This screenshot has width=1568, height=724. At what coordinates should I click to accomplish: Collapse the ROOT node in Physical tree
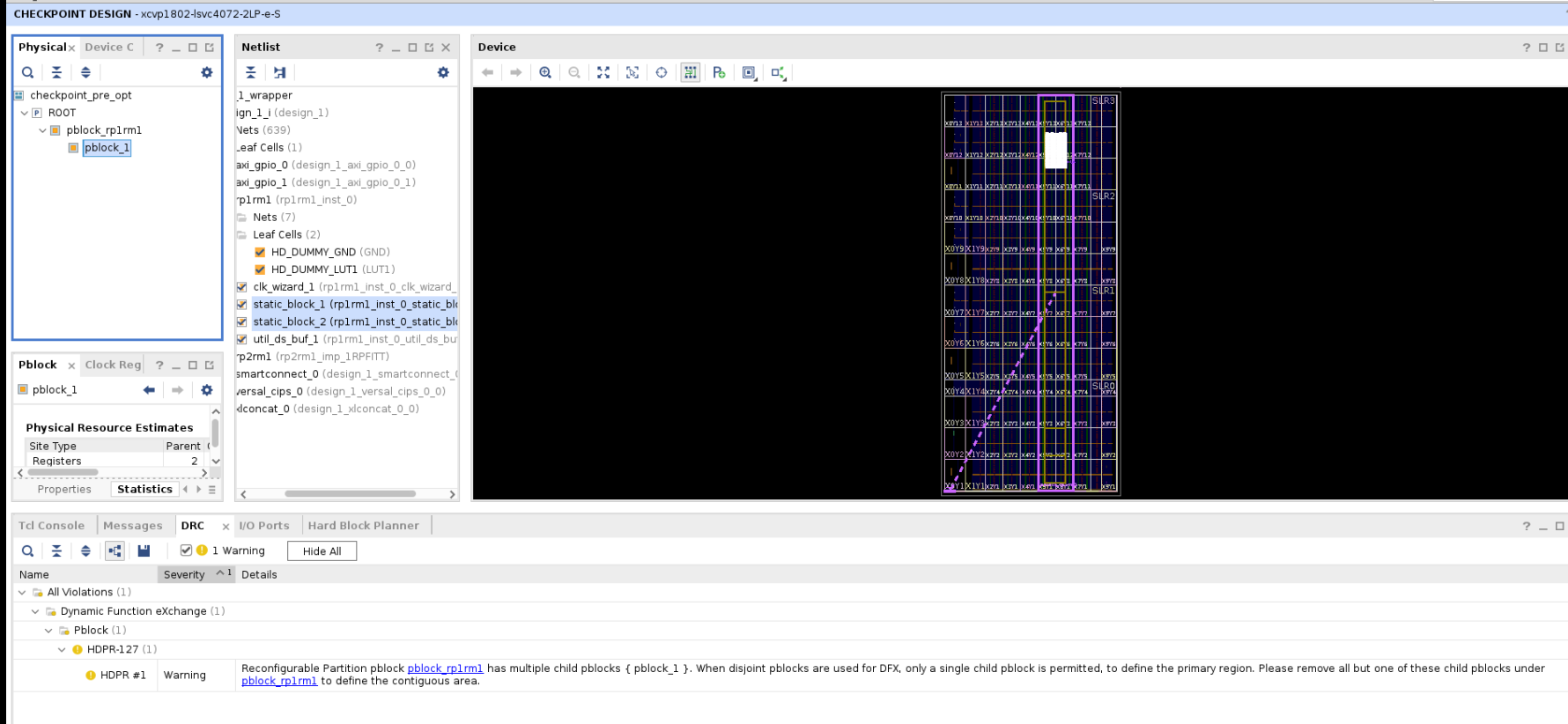click(x=25, y=113)
